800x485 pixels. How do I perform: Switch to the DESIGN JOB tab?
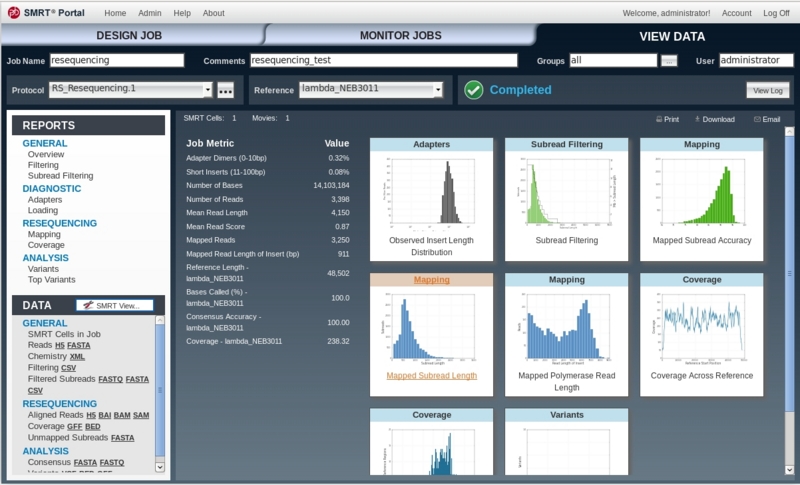[129, 35]
